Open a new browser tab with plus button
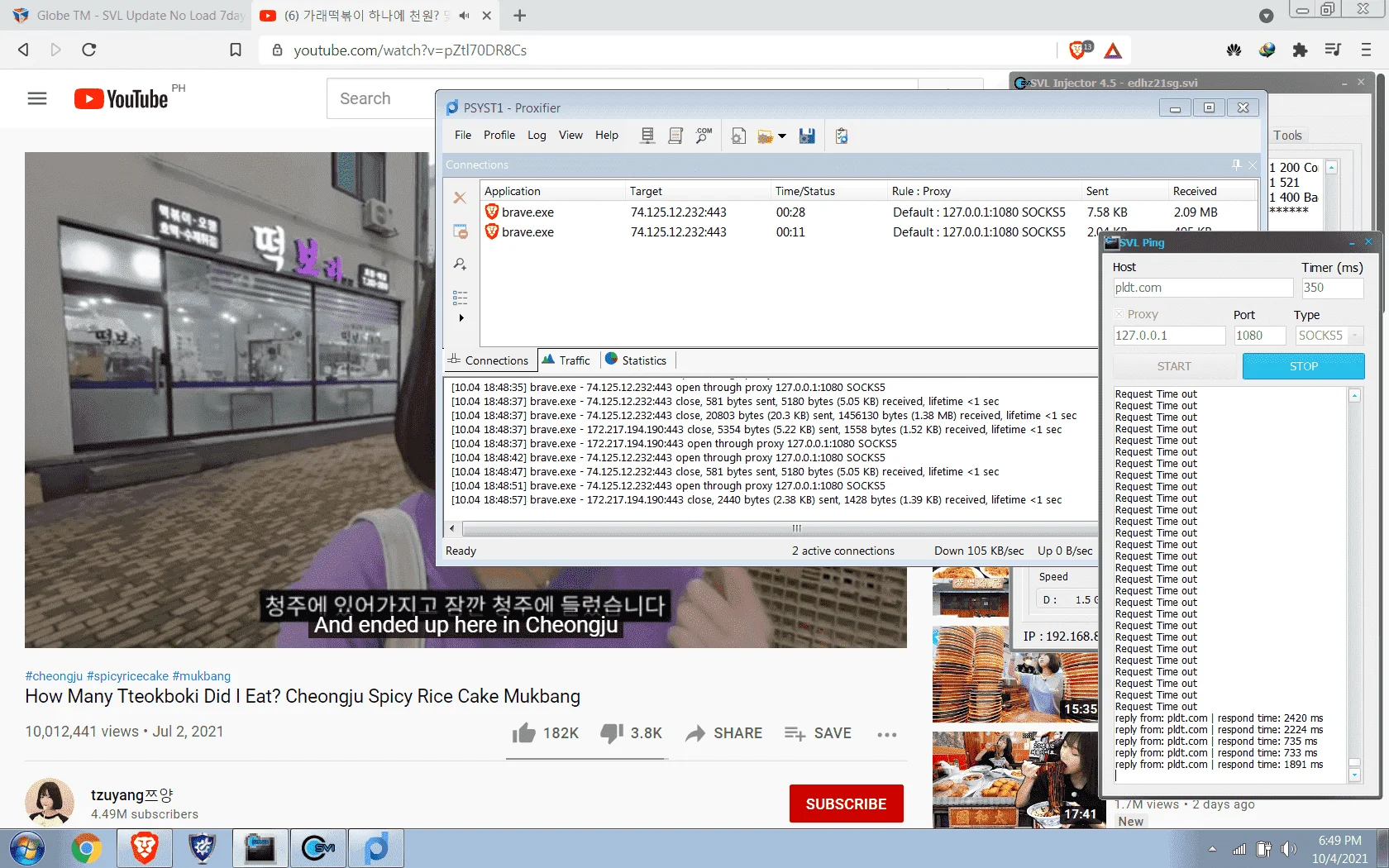 519,16
